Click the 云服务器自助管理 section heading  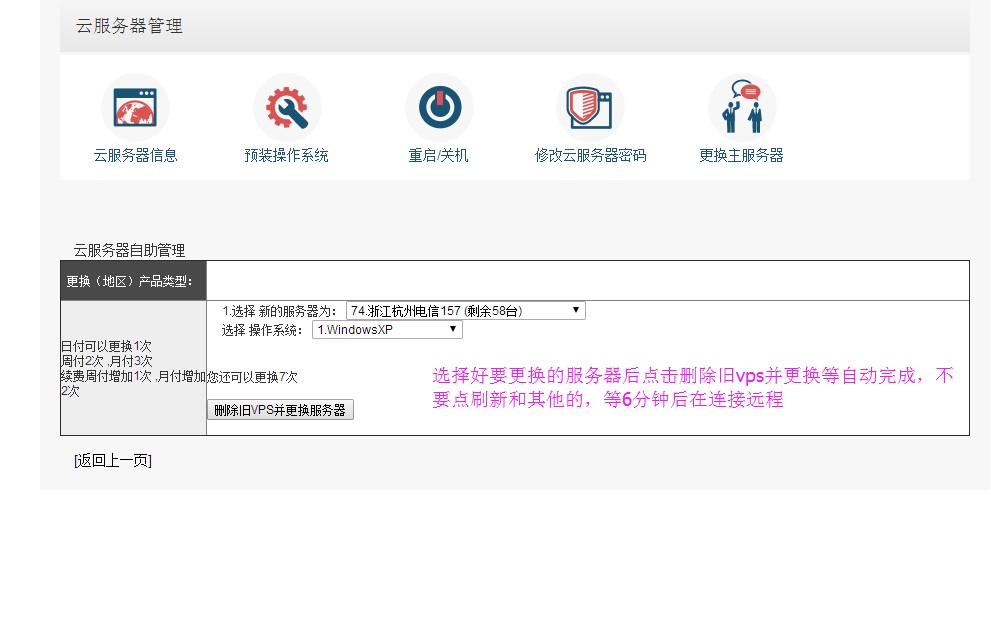click(129, 250)
